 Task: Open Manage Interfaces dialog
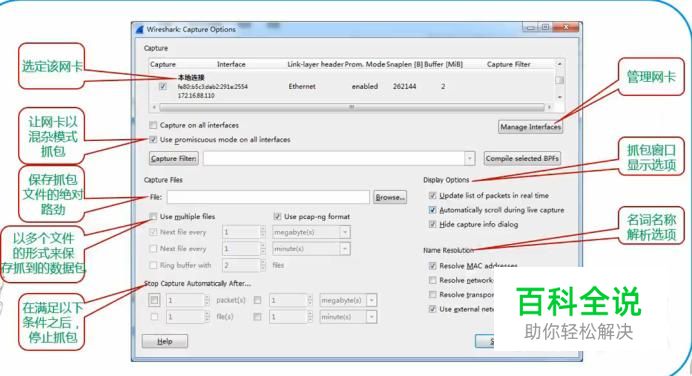(530, 127)
